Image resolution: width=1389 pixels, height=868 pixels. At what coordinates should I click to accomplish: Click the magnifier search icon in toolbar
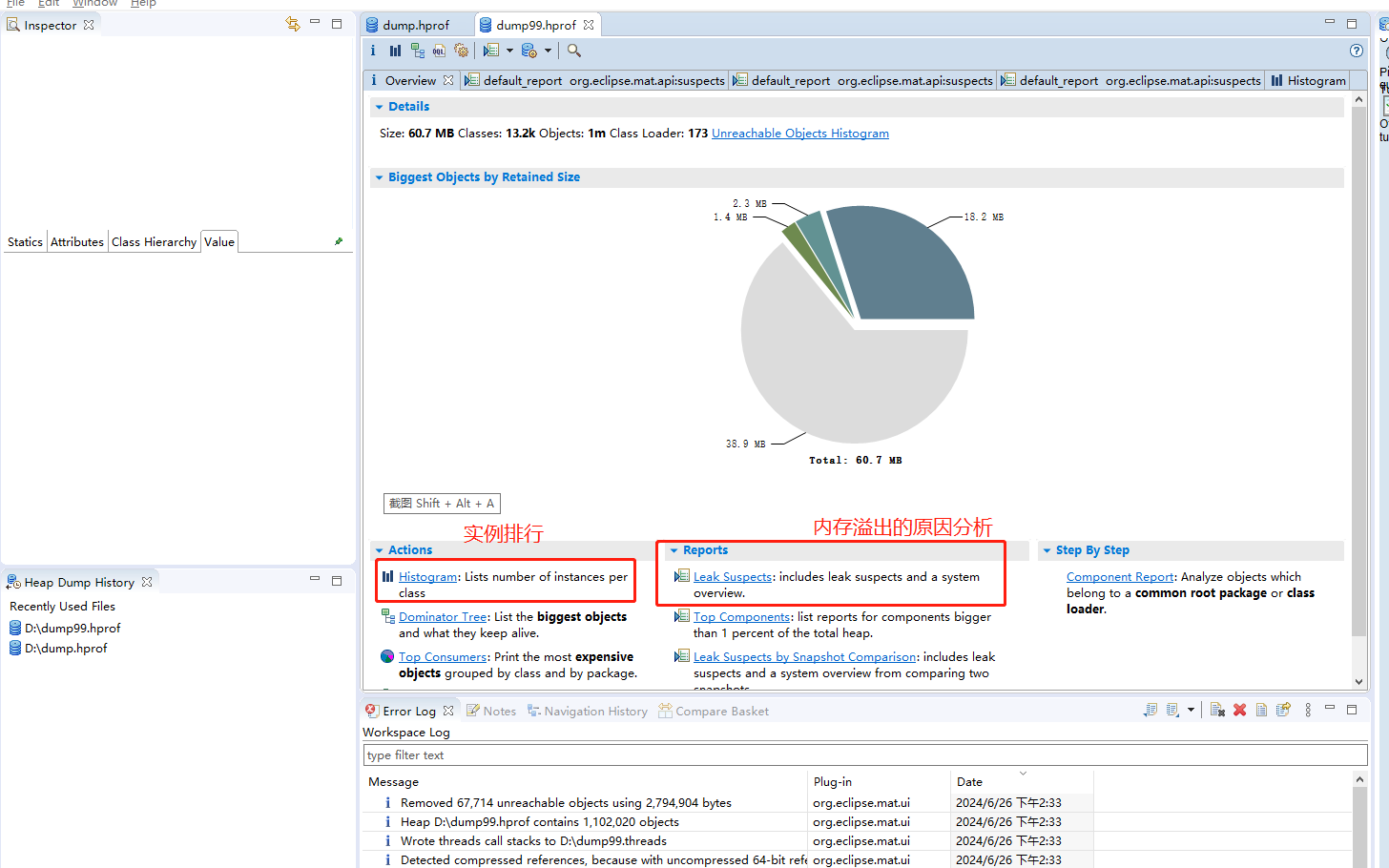(574, 51)
